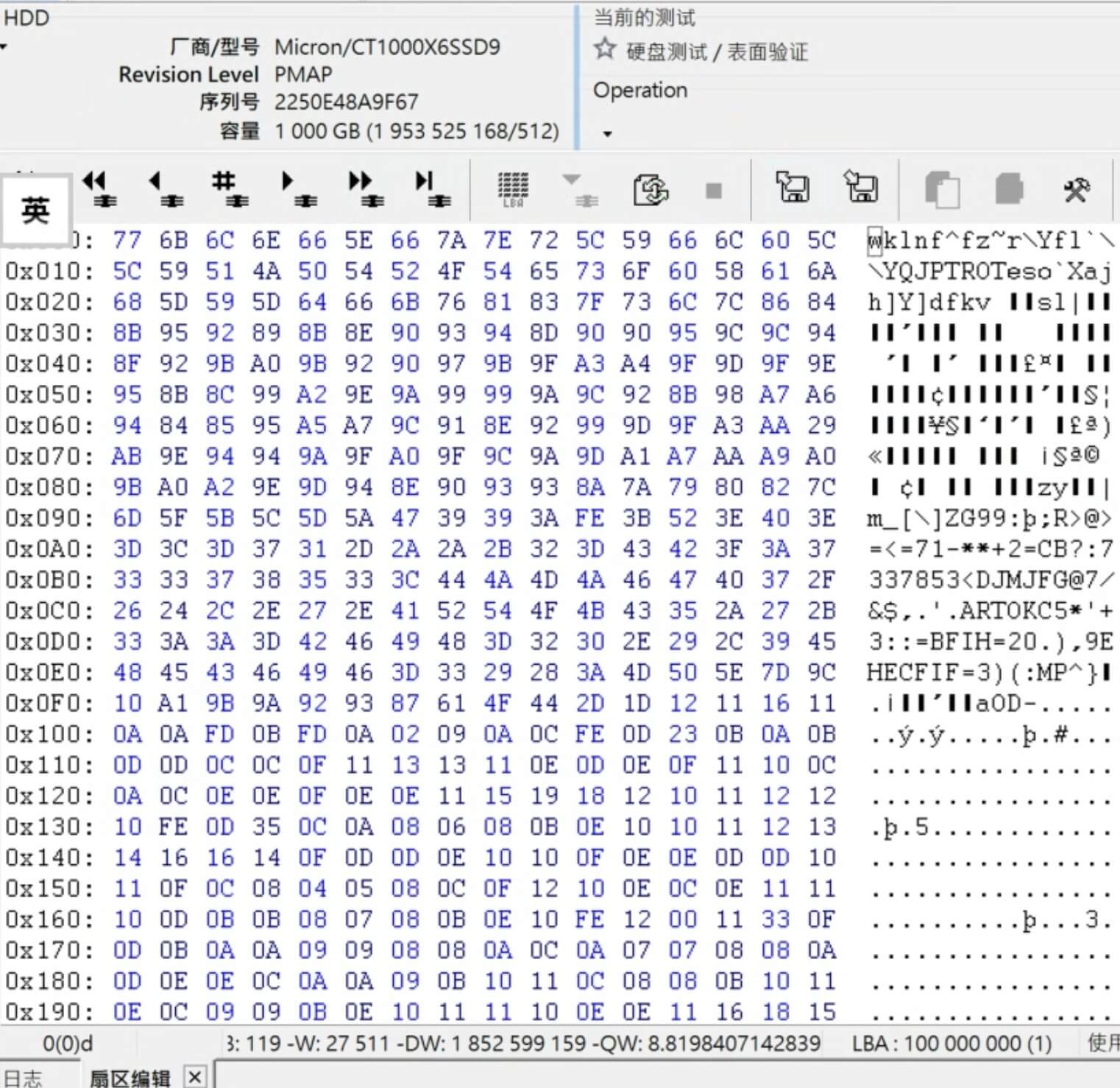Skip forward with double right arrow
Screen dimensions: 1120x1088
(x=365, y=188)
